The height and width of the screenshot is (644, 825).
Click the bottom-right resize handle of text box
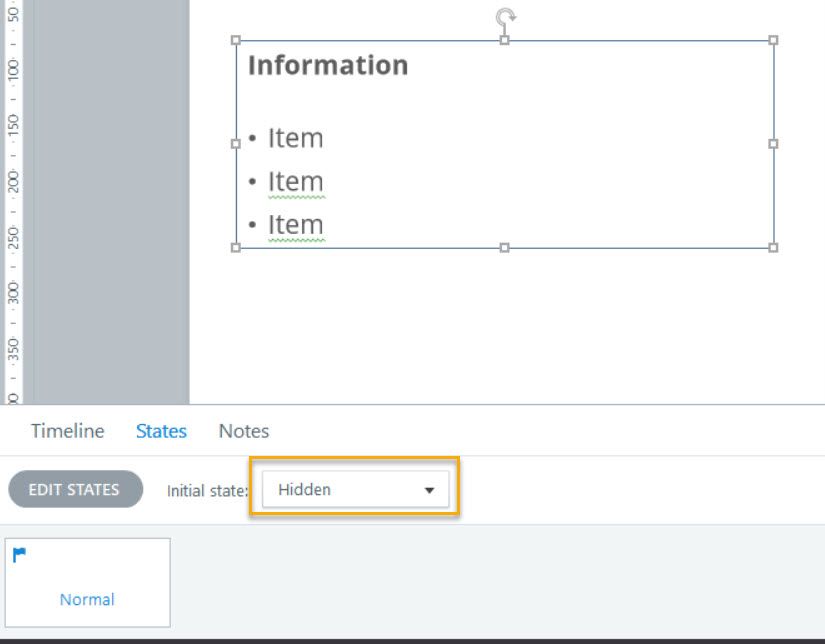[773, 247]
